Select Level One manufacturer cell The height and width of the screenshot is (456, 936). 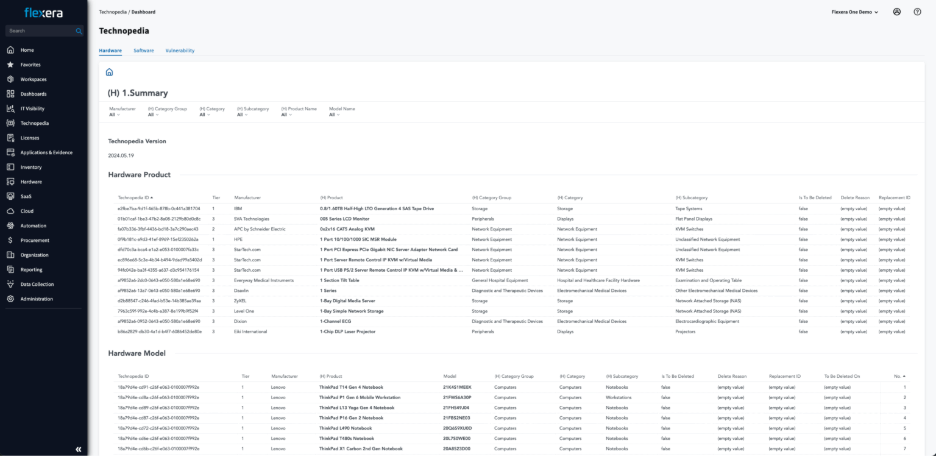[x=245, y=310]
